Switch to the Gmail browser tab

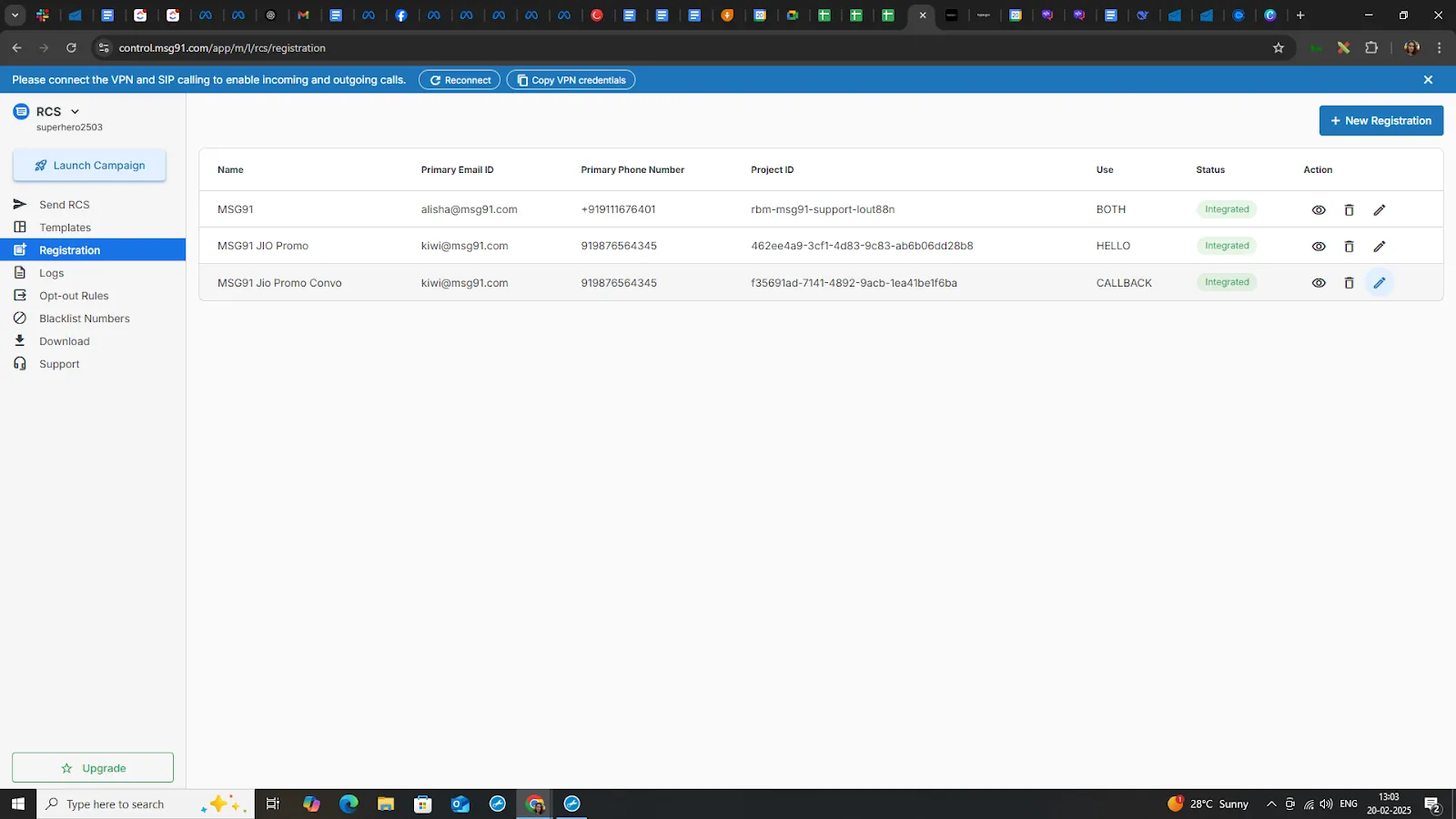(x=303, y=15)
